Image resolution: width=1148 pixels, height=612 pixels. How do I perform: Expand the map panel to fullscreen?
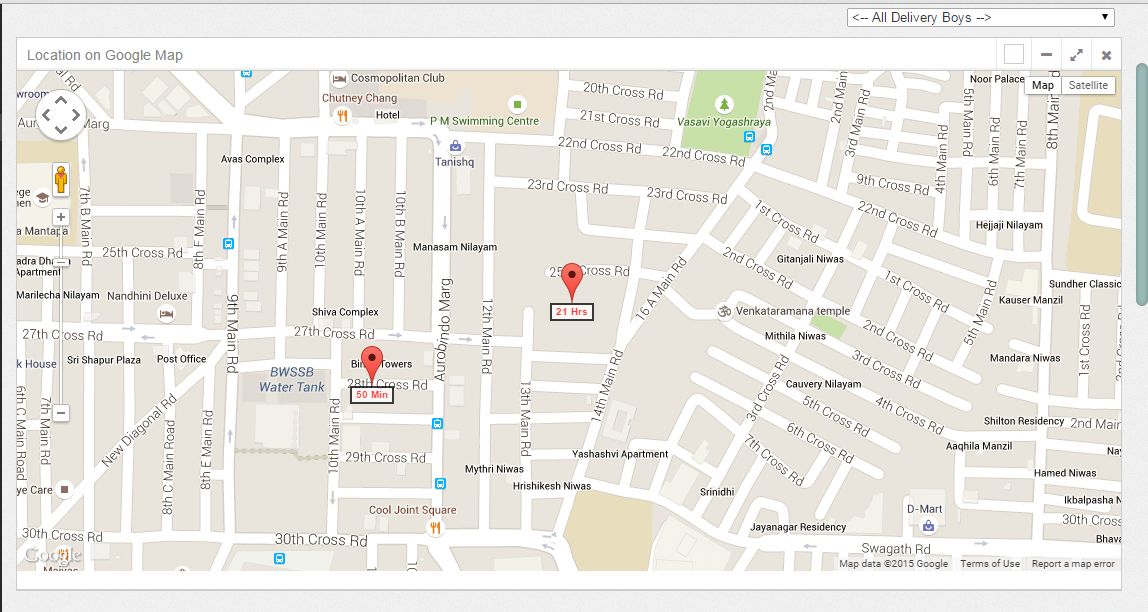tap(1076, 55)
